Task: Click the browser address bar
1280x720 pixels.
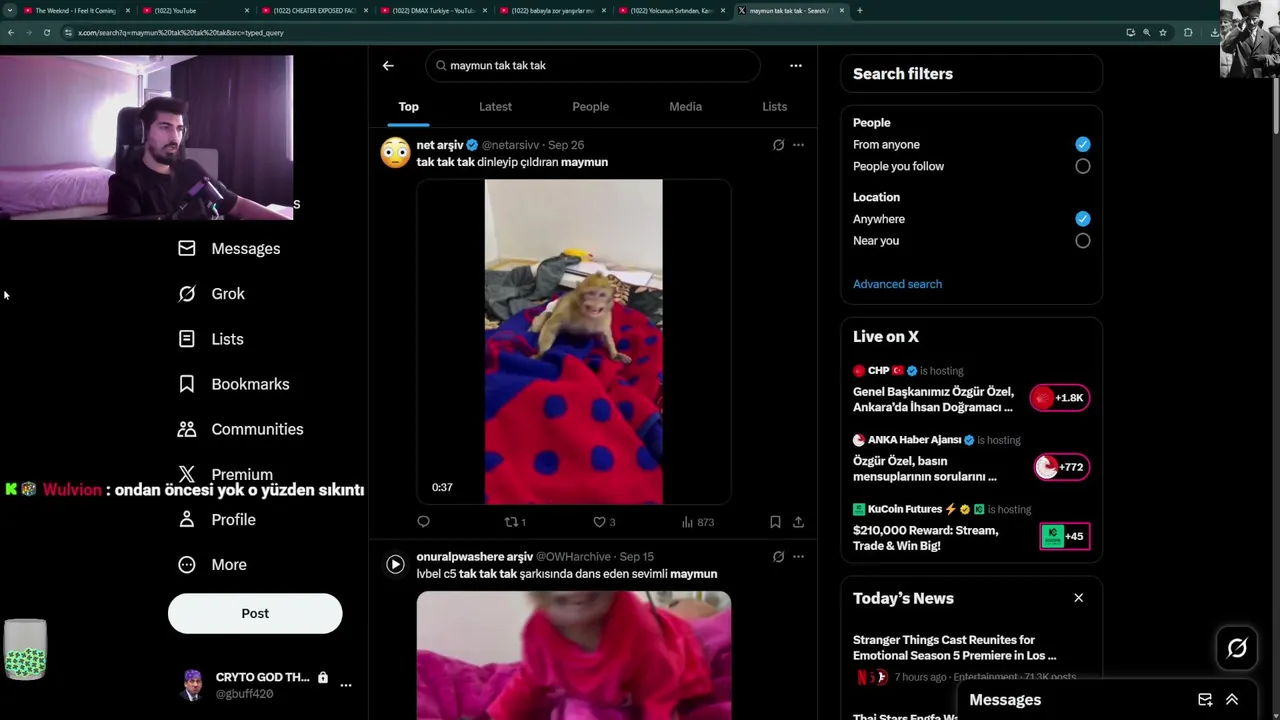Action: click(590, 32)
